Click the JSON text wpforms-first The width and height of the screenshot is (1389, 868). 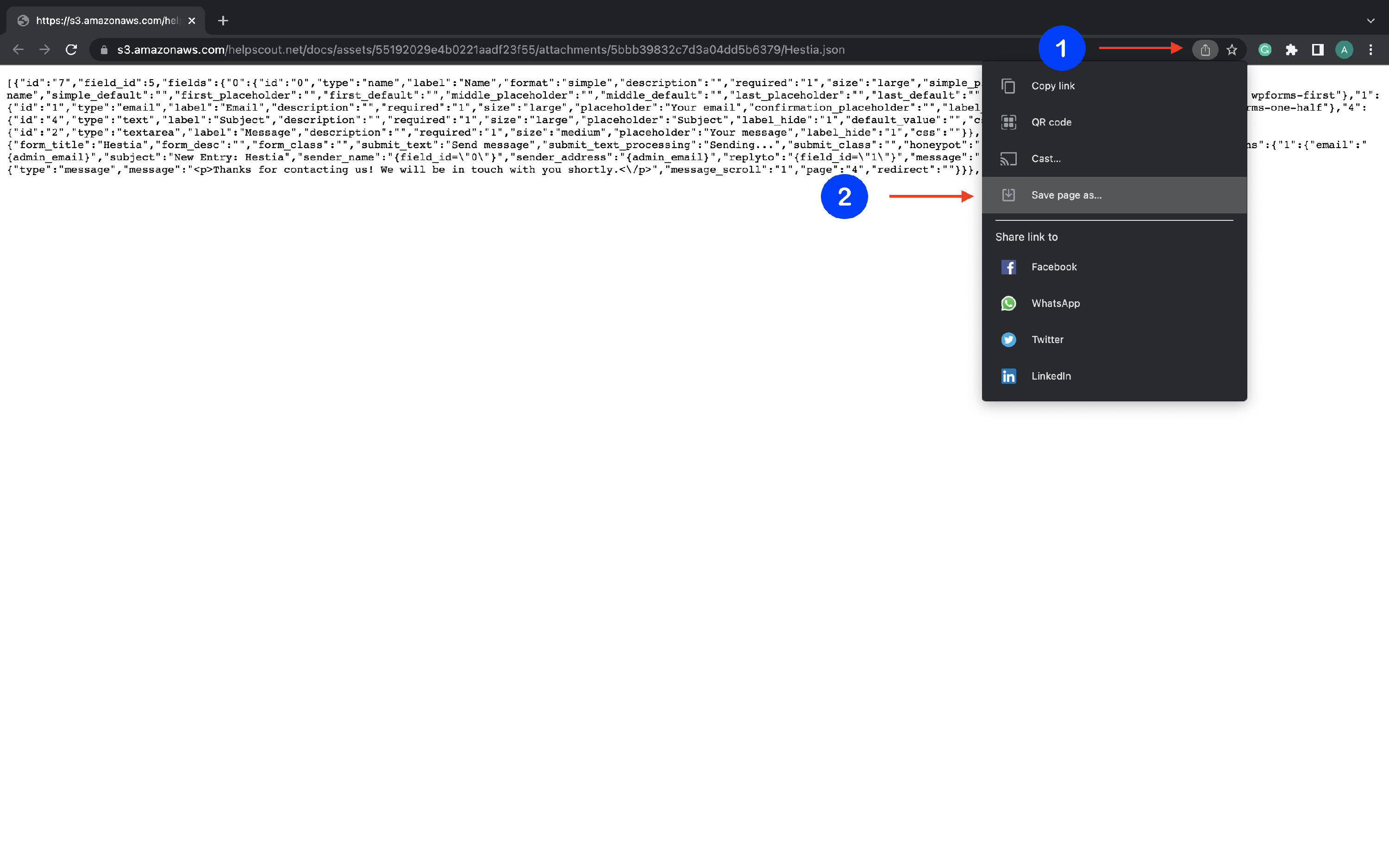pos(1293,95)
